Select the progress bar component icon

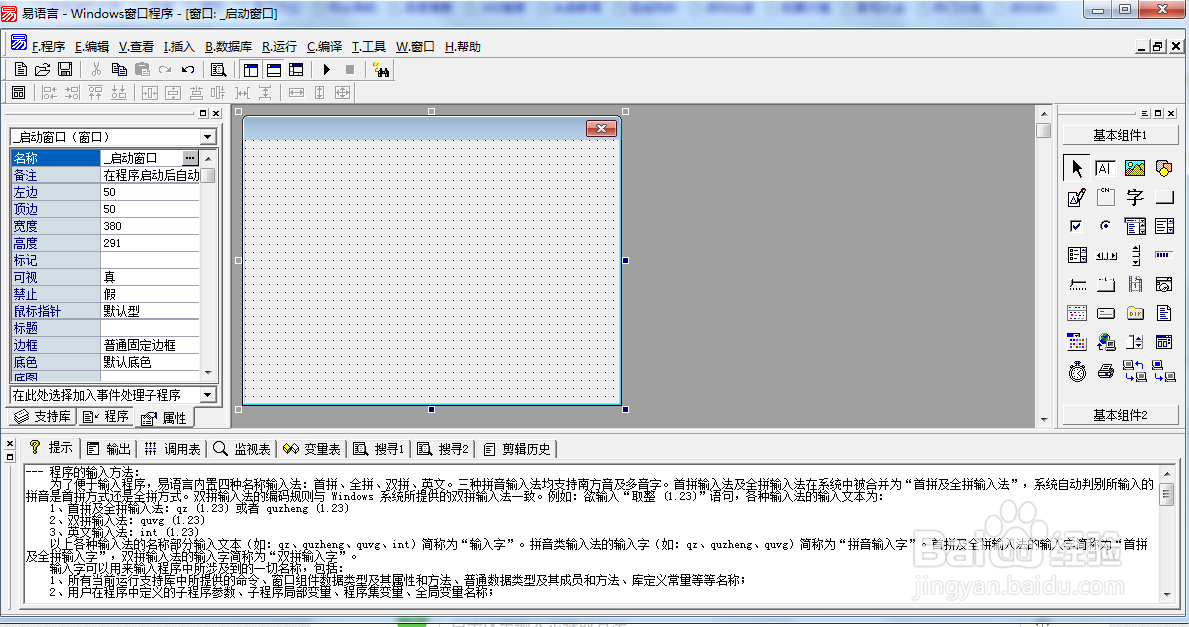tap(1164, 256)
